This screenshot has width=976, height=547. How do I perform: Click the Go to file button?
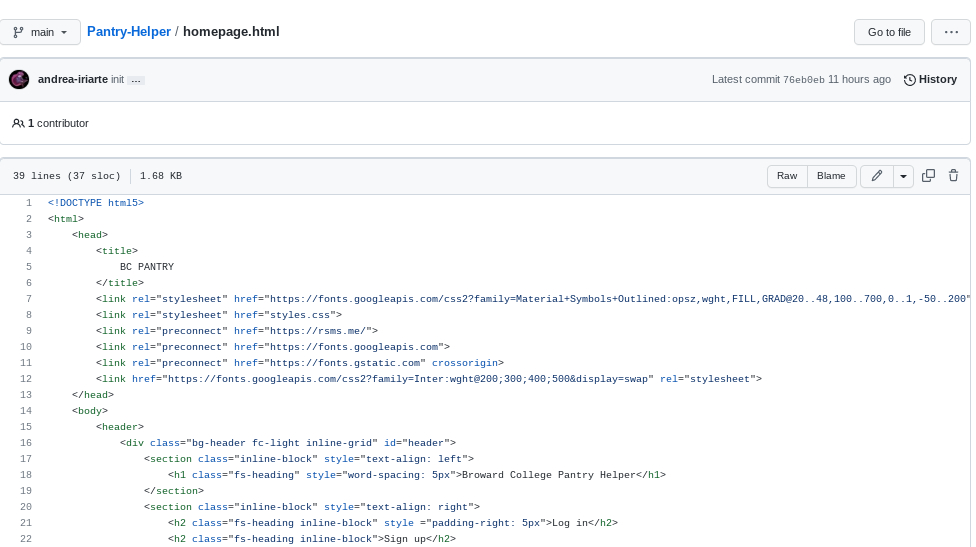pyautogui.click(x=889, y=32)
